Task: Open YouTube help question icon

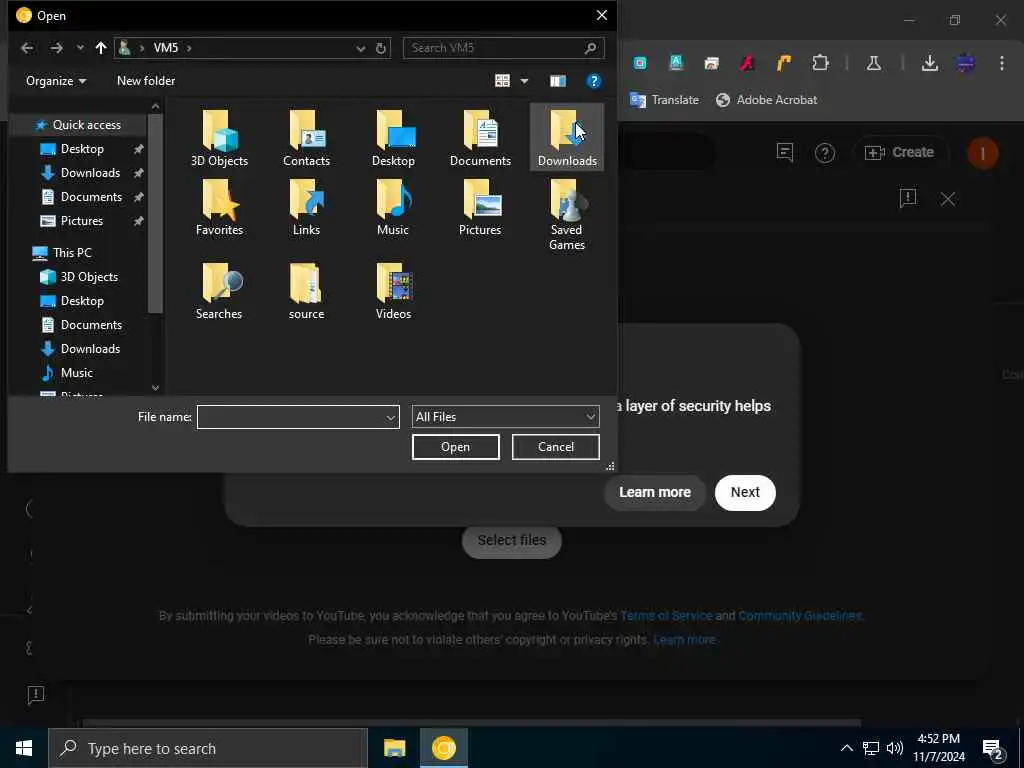Action: tap(825, 153)
